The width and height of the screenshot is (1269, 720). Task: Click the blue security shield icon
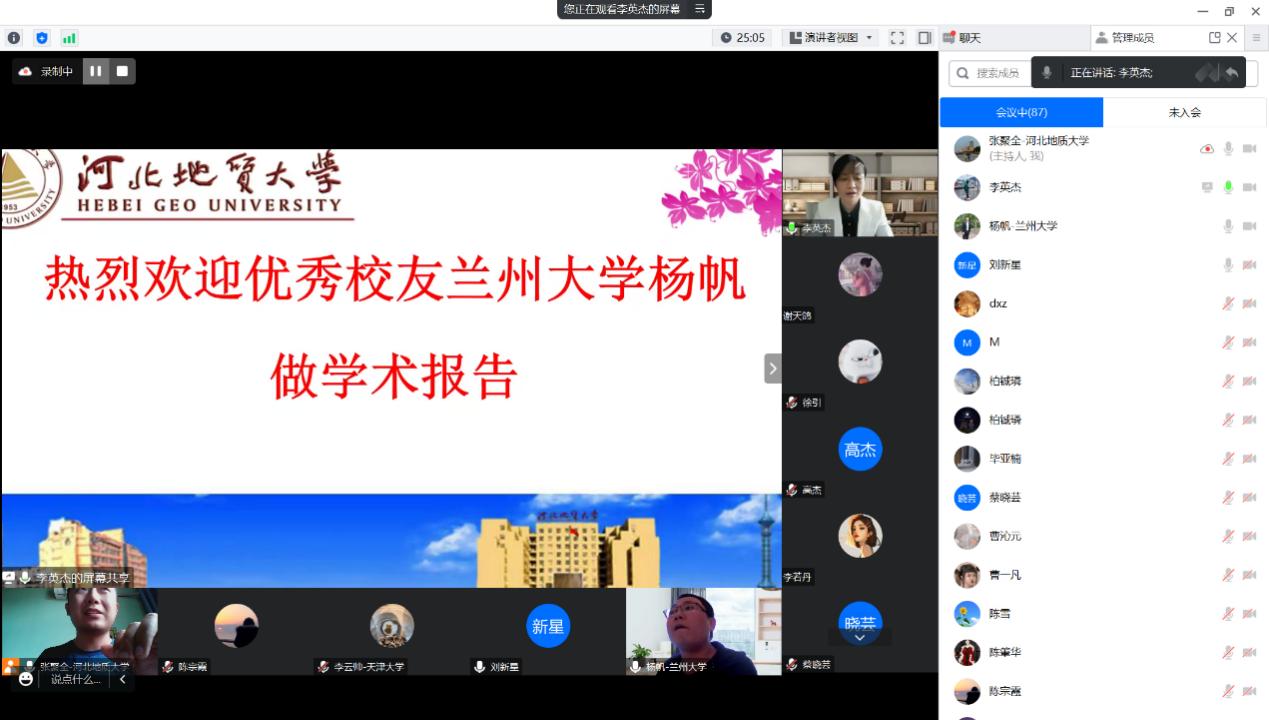(x=41, y=38)
